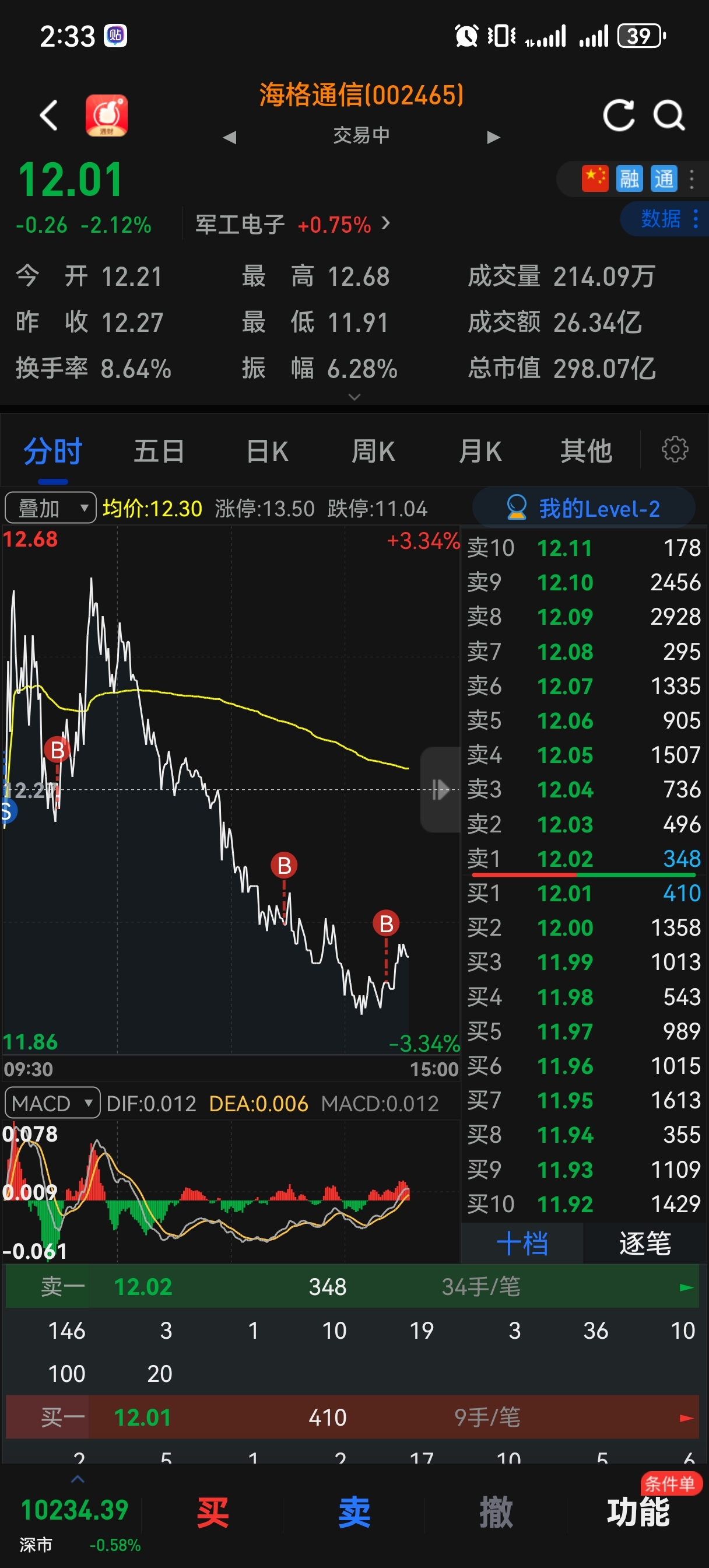This screenshot has width=709, height=1568.
Task: Open the 数据 data button
Action: [x=665, y=218]
